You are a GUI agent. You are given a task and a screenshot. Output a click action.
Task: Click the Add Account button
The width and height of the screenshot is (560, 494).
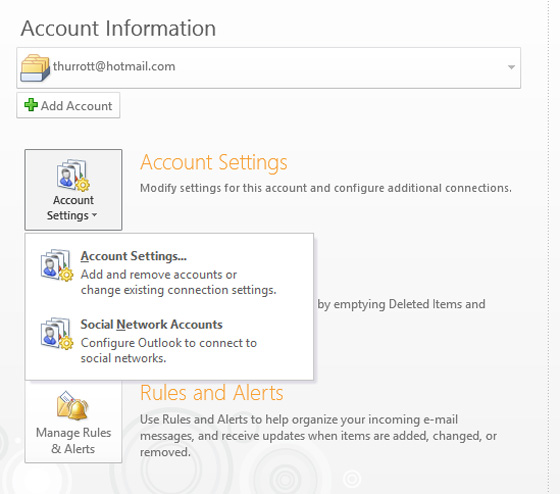point(68,105)
